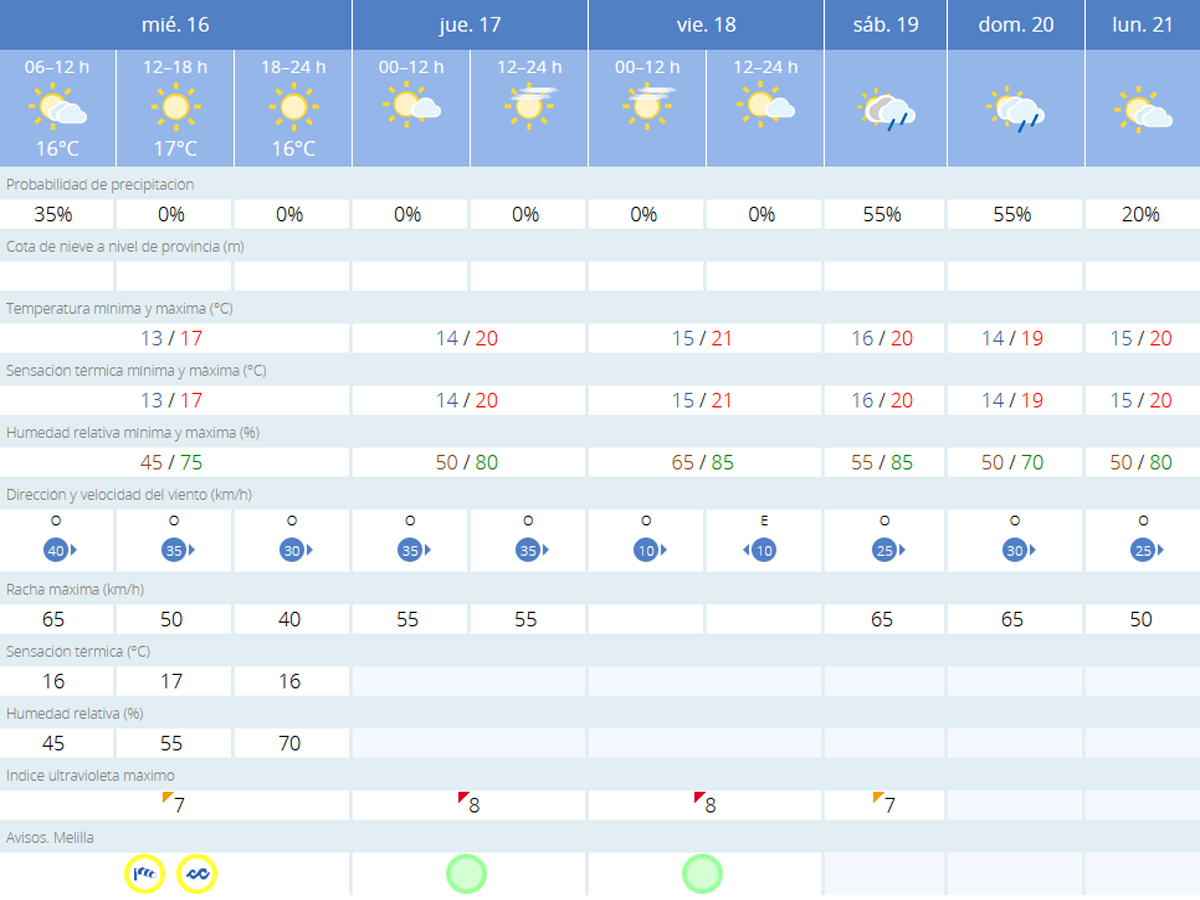Click the 40 km/h wind arrow icon
This screenshot has height=900, width=1200.
58,550
